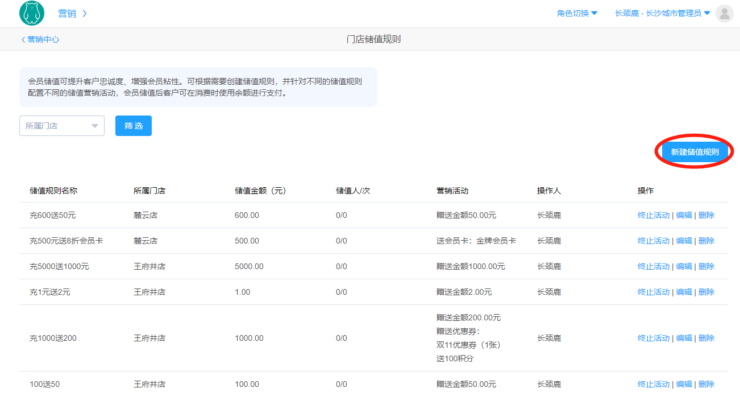Click 终止活动 for 100送50
This screenshot has height=396, width=740.
(x=653, y=384)
